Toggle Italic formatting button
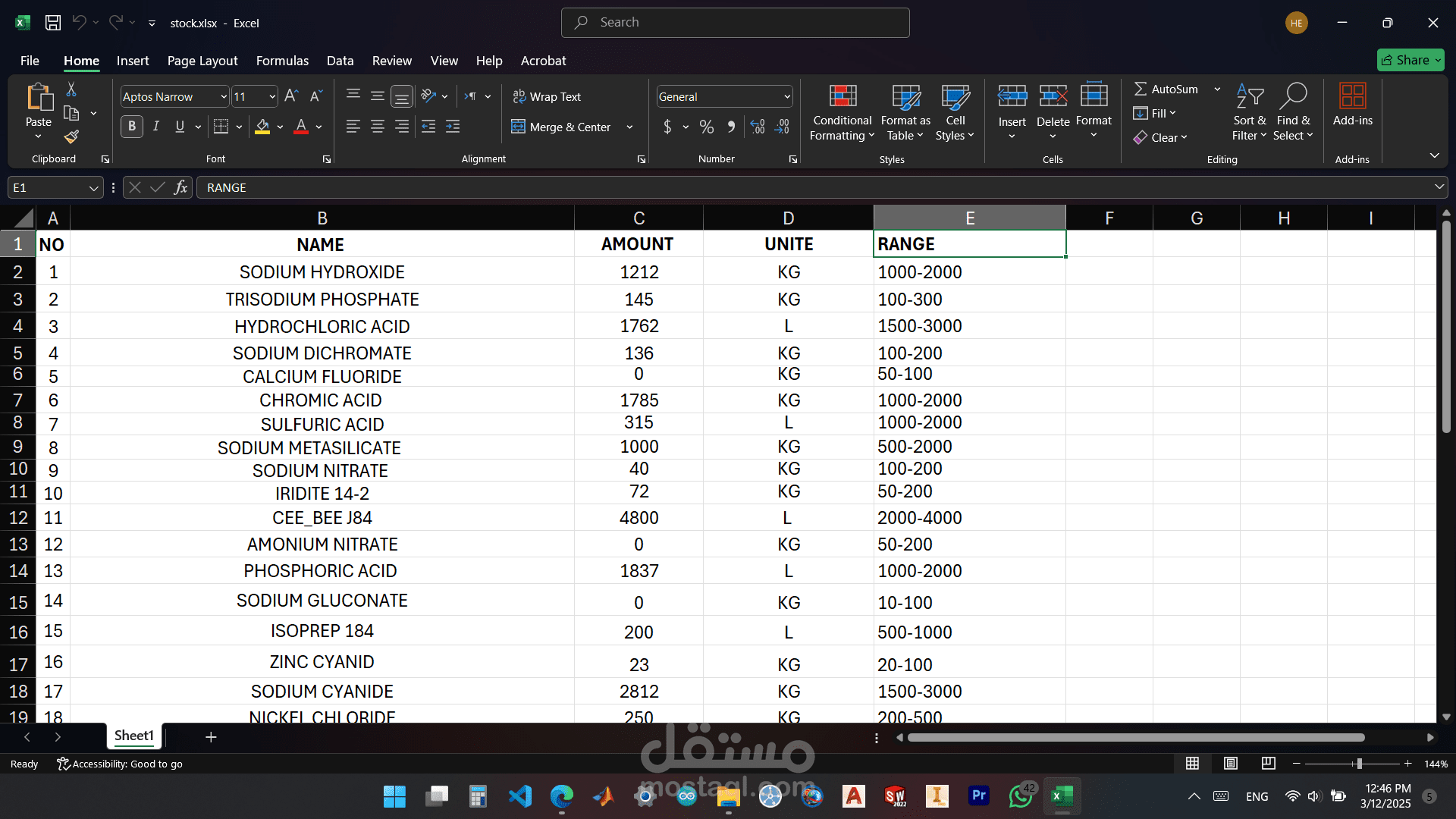1456x819 pixels. [156, 127]
